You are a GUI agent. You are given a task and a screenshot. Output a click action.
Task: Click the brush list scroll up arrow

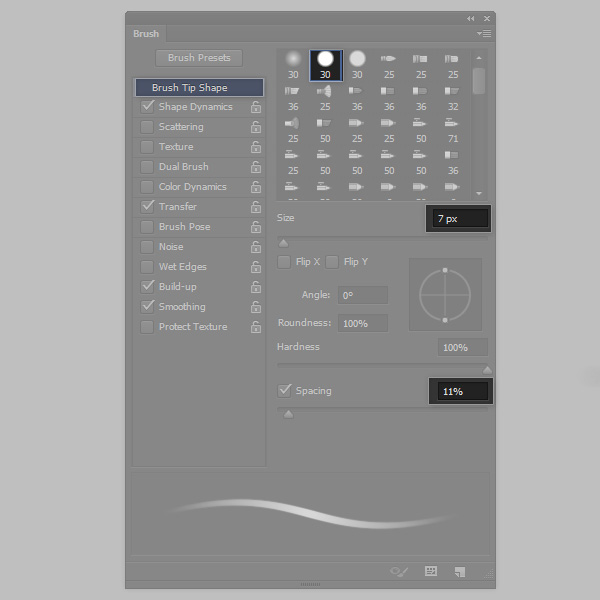[479, 58]
